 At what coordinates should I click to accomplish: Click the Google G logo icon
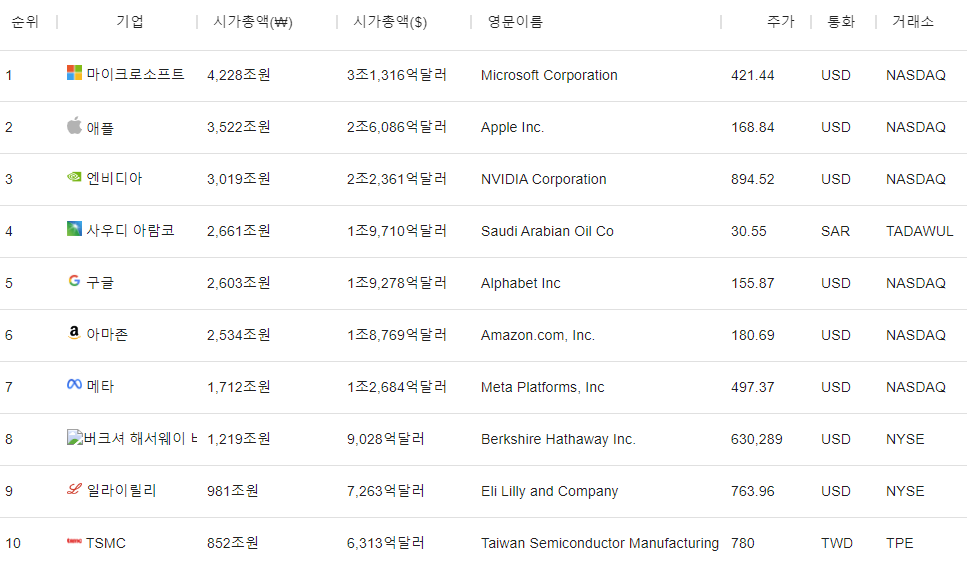pyautogui.click(x=74, y=280)
